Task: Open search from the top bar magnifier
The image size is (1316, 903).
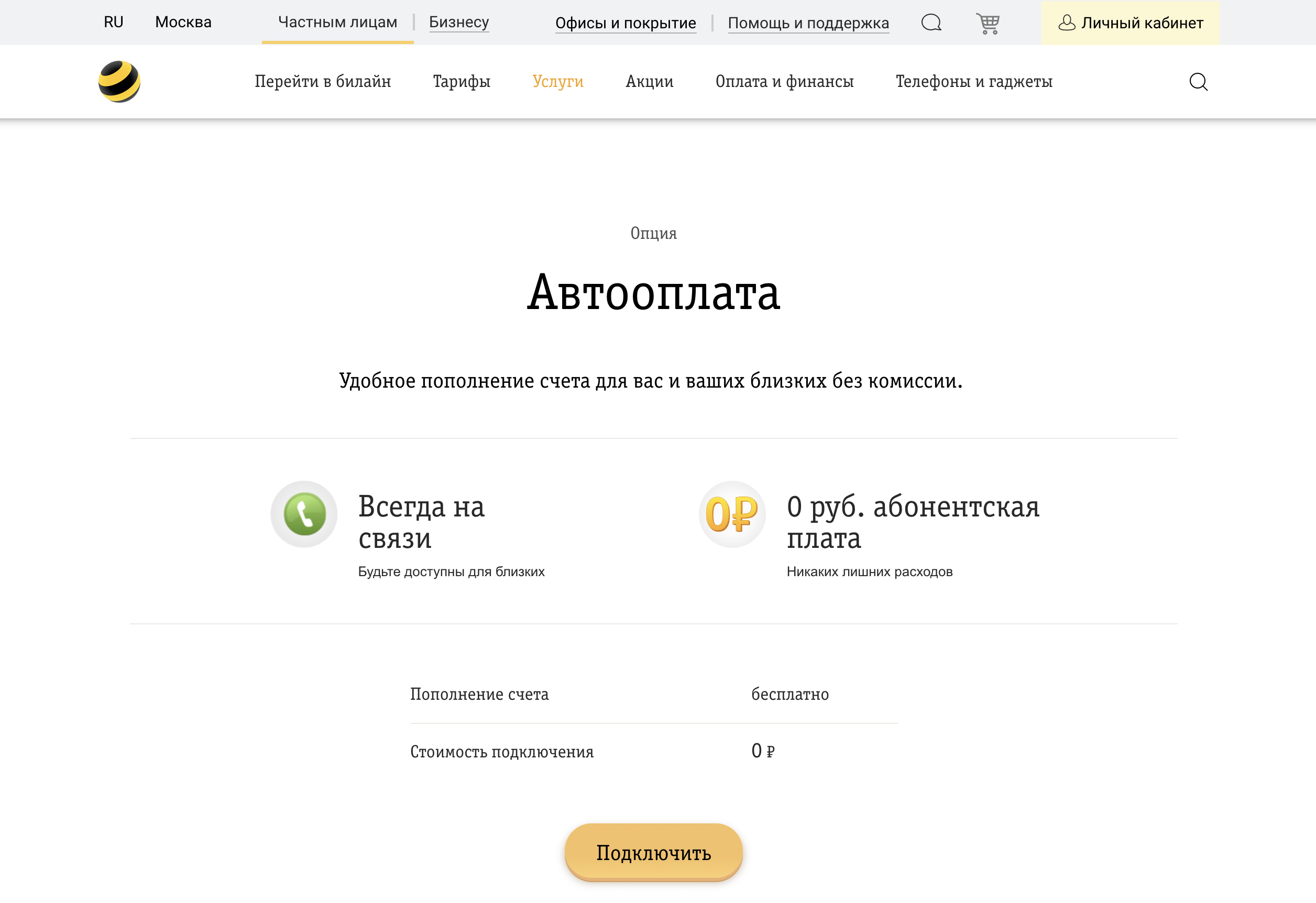Action: [930, 23]
